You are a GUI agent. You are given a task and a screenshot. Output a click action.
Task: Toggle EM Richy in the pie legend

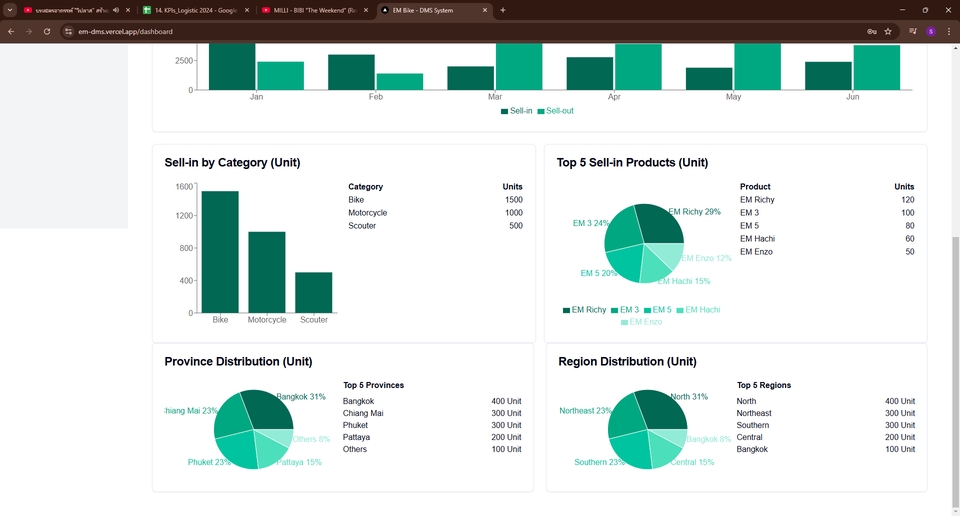(x=584, y=310)
